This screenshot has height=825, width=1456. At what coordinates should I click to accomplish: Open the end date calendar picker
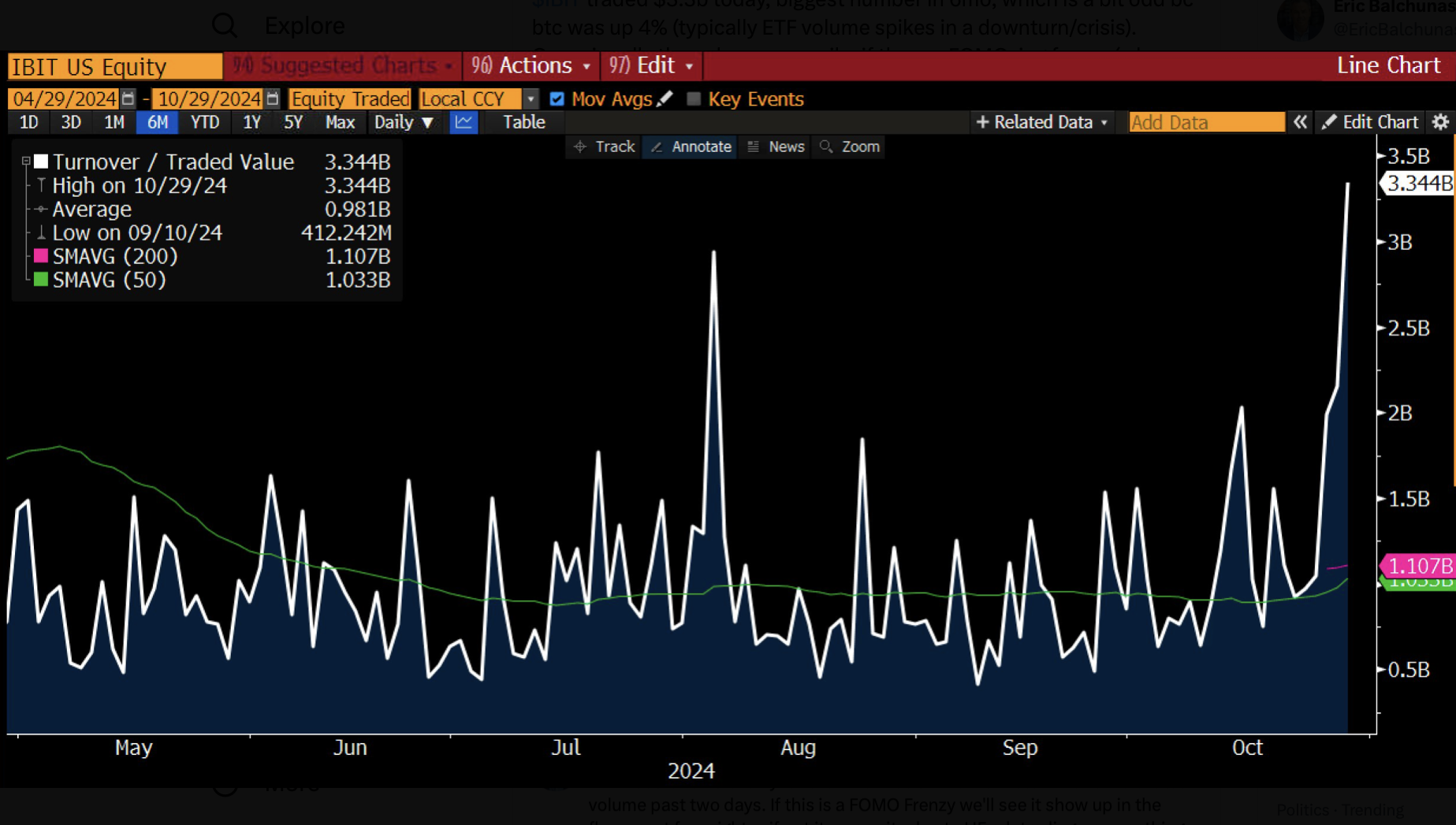[x=272, y=98]
